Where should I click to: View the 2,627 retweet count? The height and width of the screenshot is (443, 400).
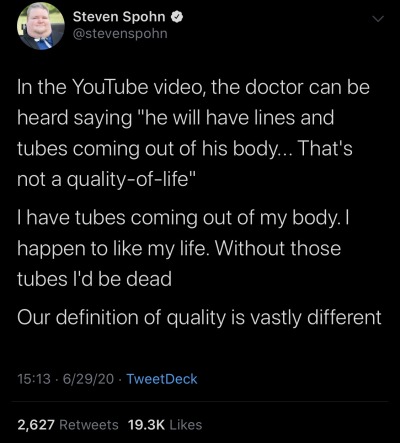tap(36, 425)
